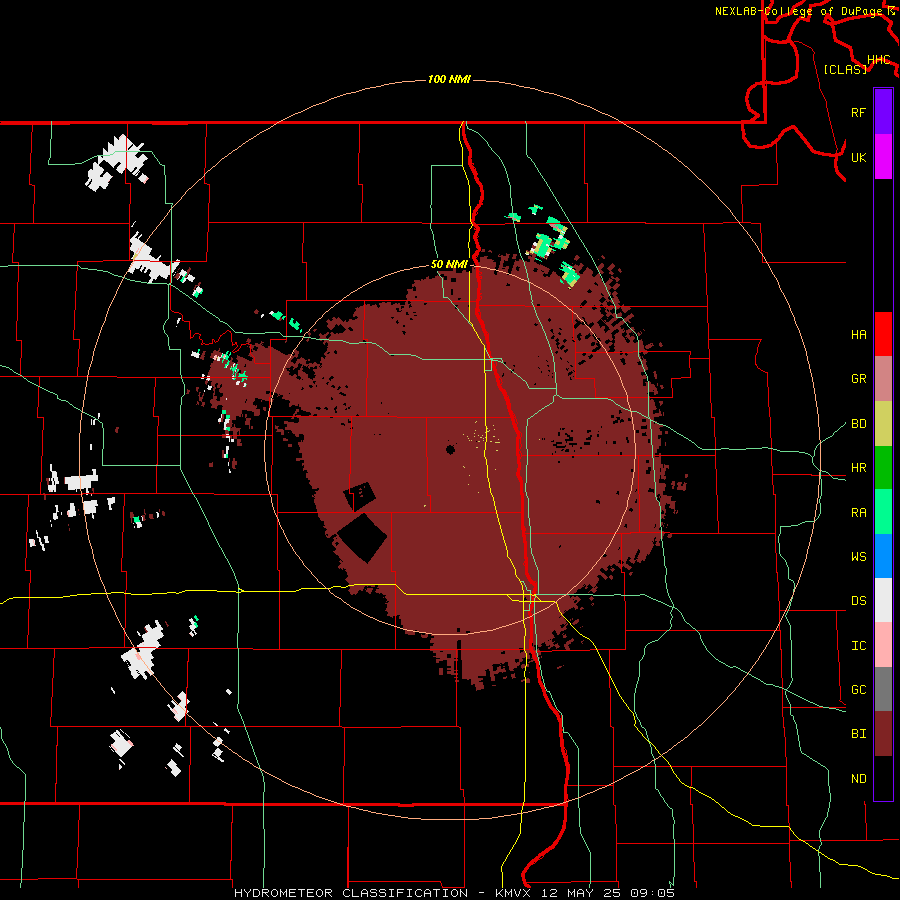The image size is (900, 900).
Task: Click the 'ND' legend label
Action: (859, 779)
